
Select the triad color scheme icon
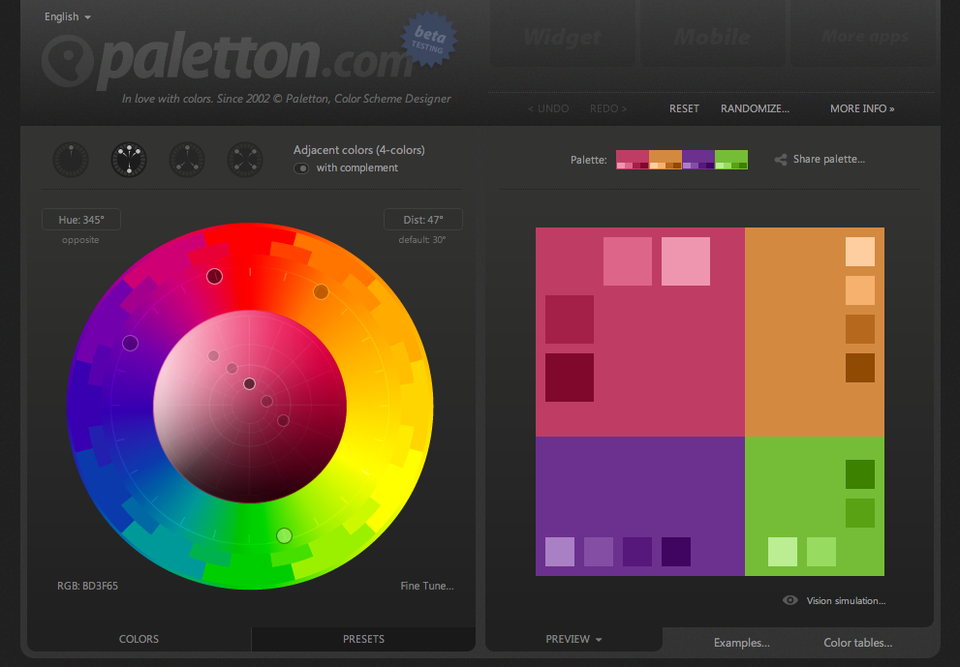(187, 159)
